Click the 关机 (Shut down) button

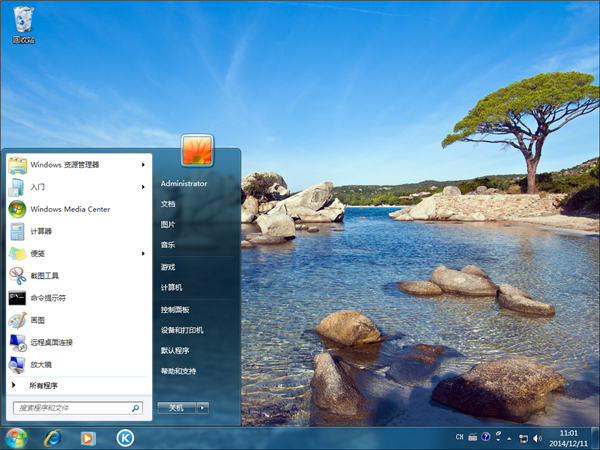(176, 407)
